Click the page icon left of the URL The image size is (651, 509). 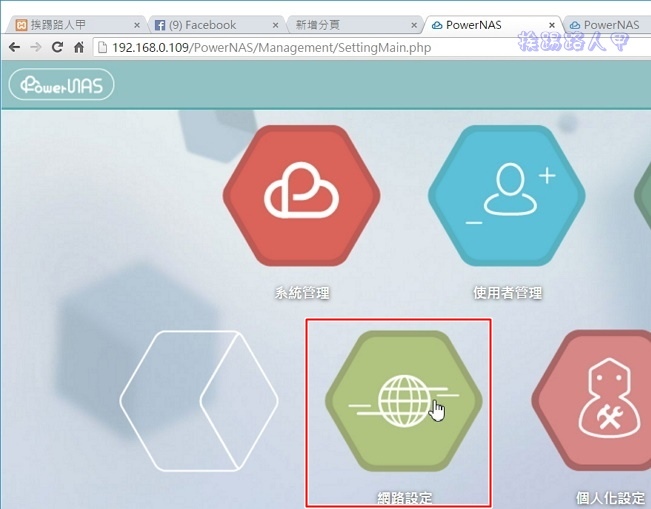click(101, 47)
